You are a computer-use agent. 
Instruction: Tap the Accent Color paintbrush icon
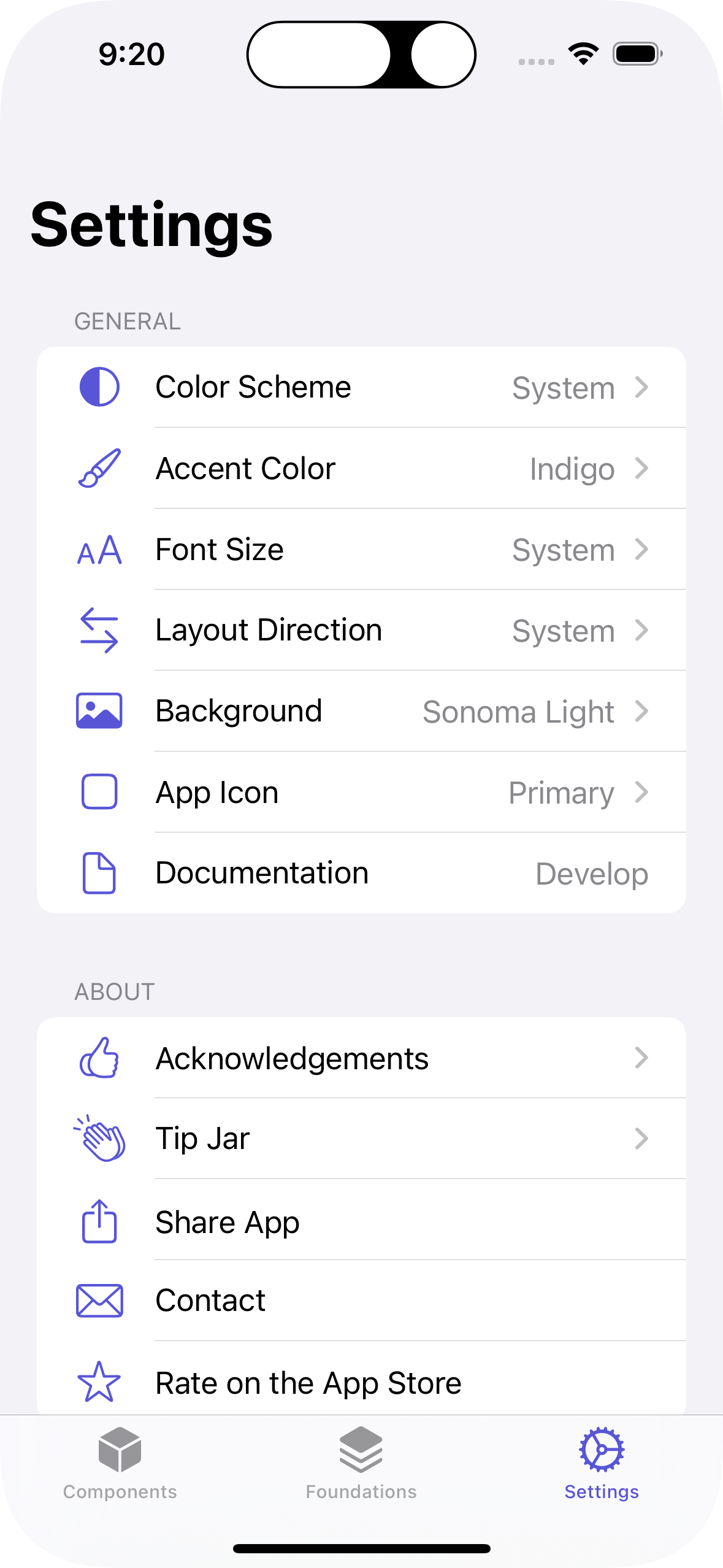pos(99,468)
